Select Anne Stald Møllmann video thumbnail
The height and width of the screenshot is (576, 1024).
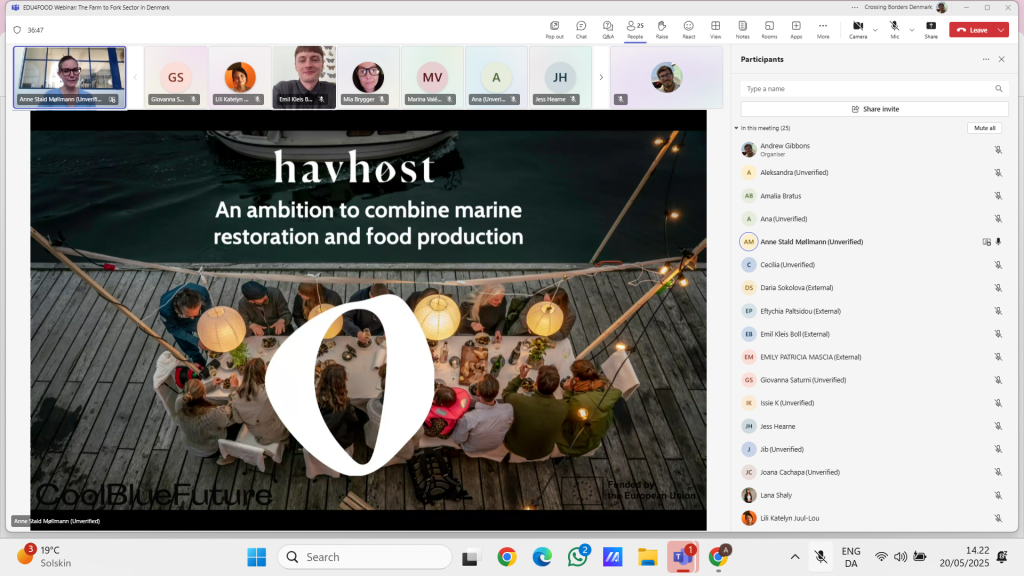tap(69, 77)
